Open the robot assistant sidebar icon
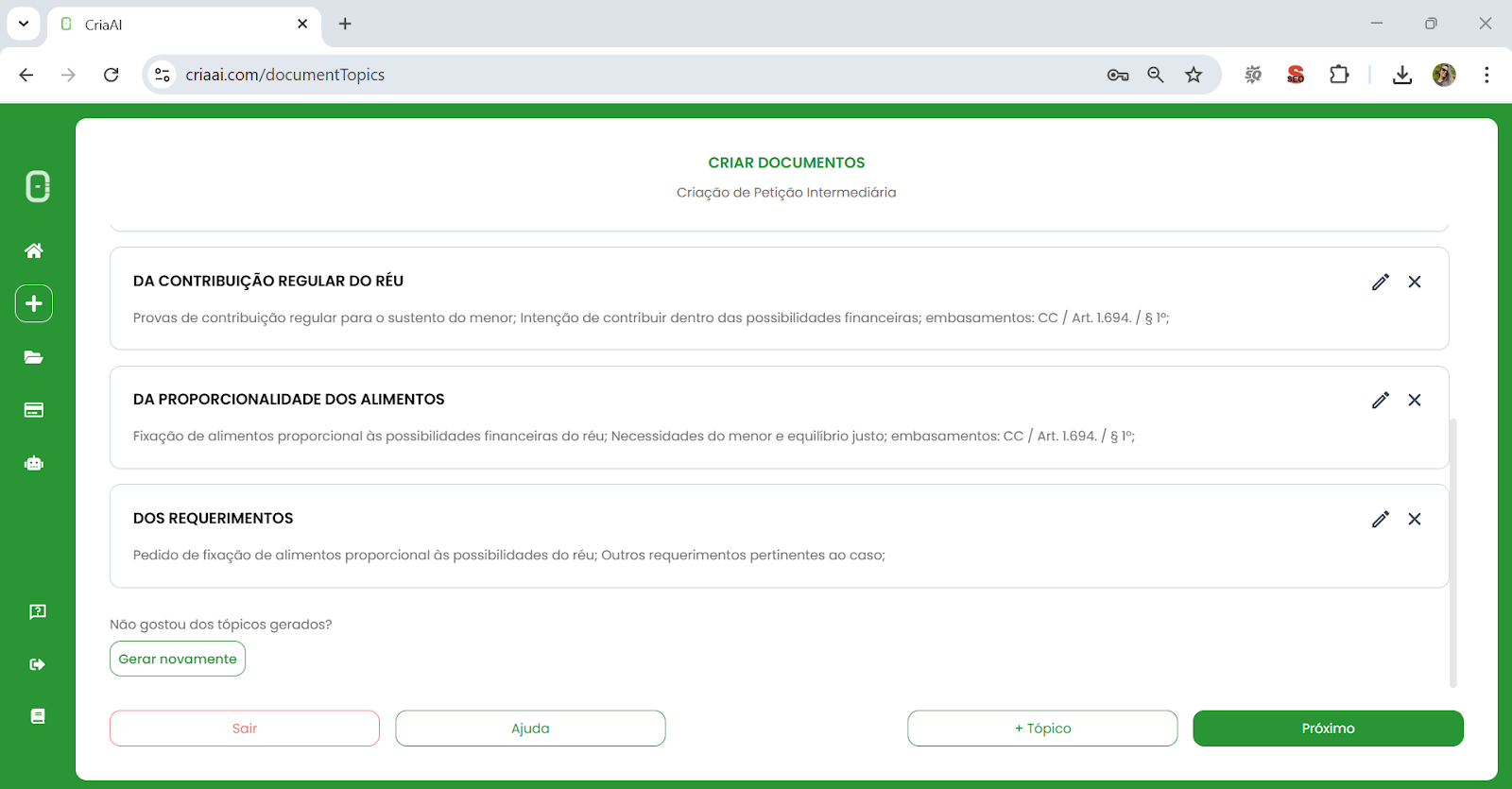 tap(34, 463)
